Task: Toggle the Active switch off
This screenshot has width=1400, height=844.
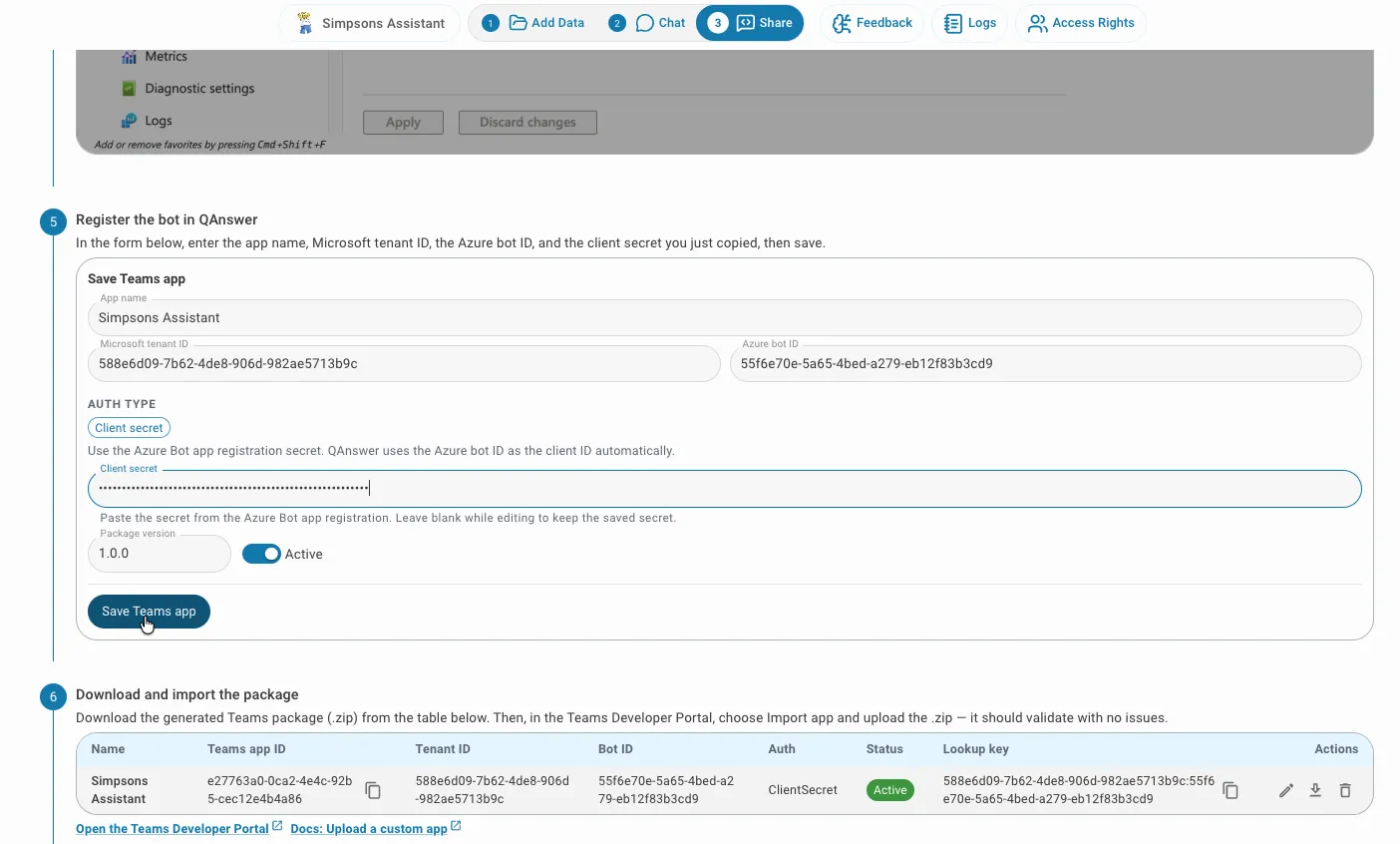Action: pos(261,554)
